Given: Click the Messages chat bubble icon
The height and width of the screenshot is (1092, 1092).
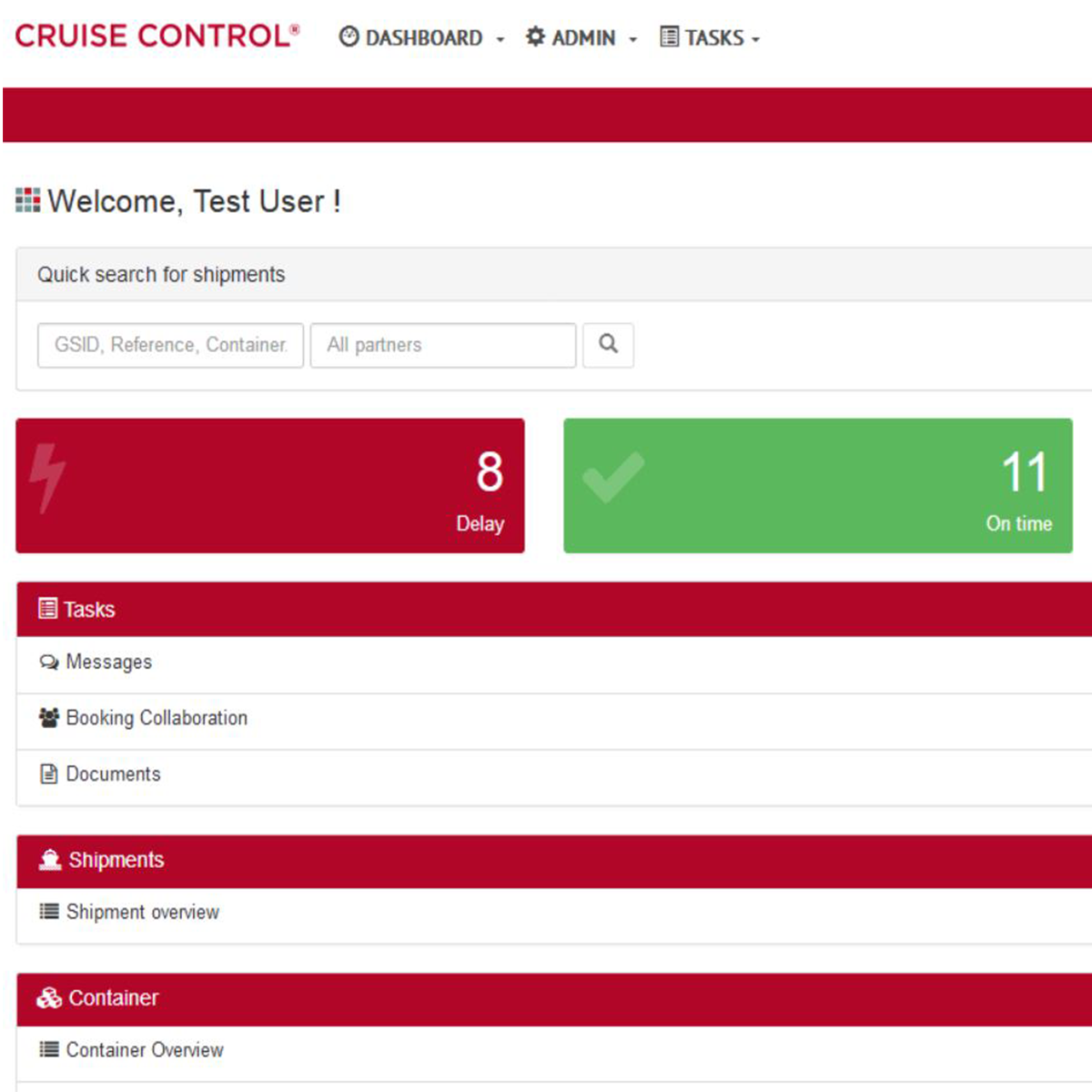Looking at the screenshot, I should [x=48, y=662].
